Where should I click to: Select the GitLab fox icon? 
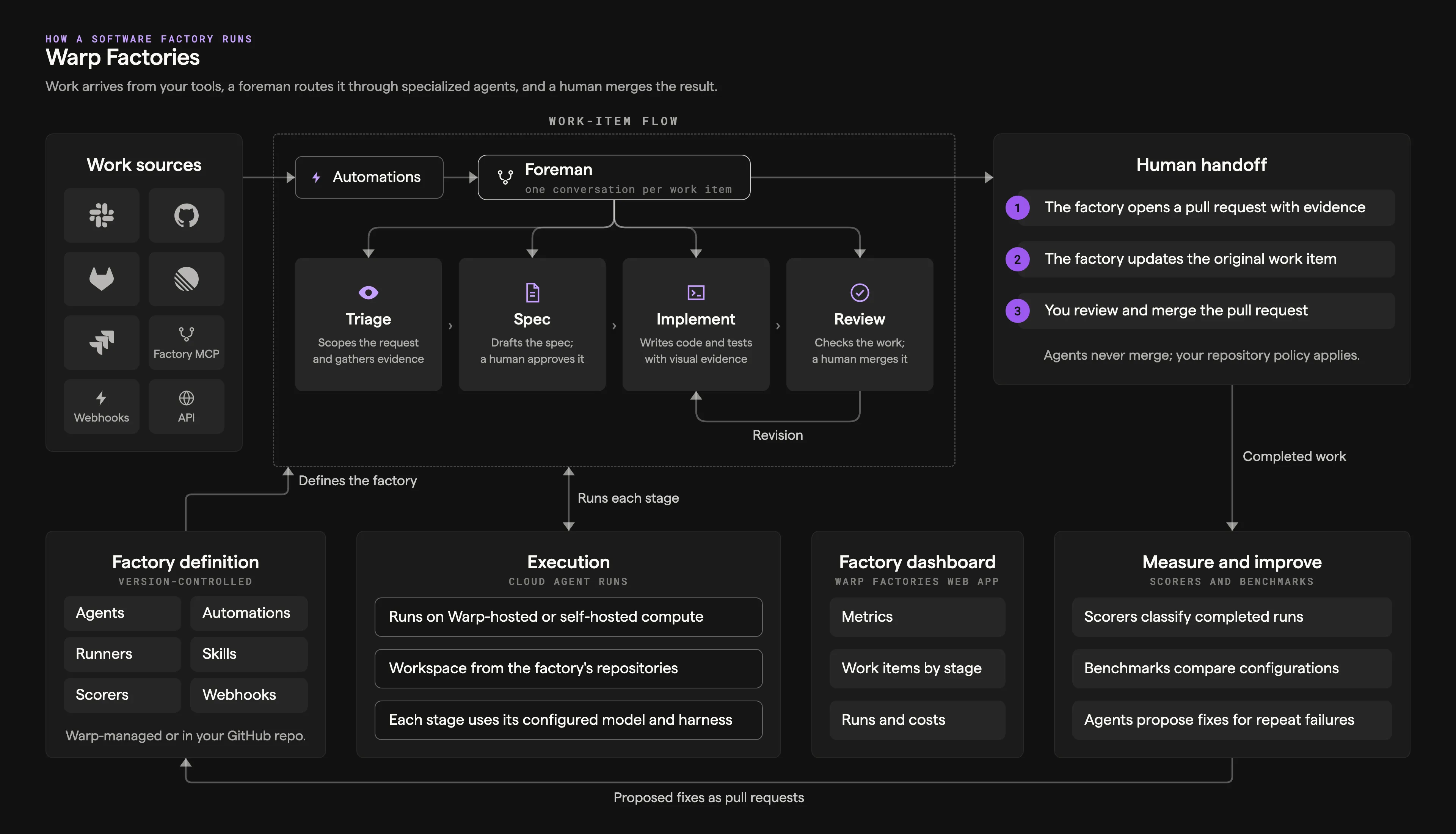101,279
